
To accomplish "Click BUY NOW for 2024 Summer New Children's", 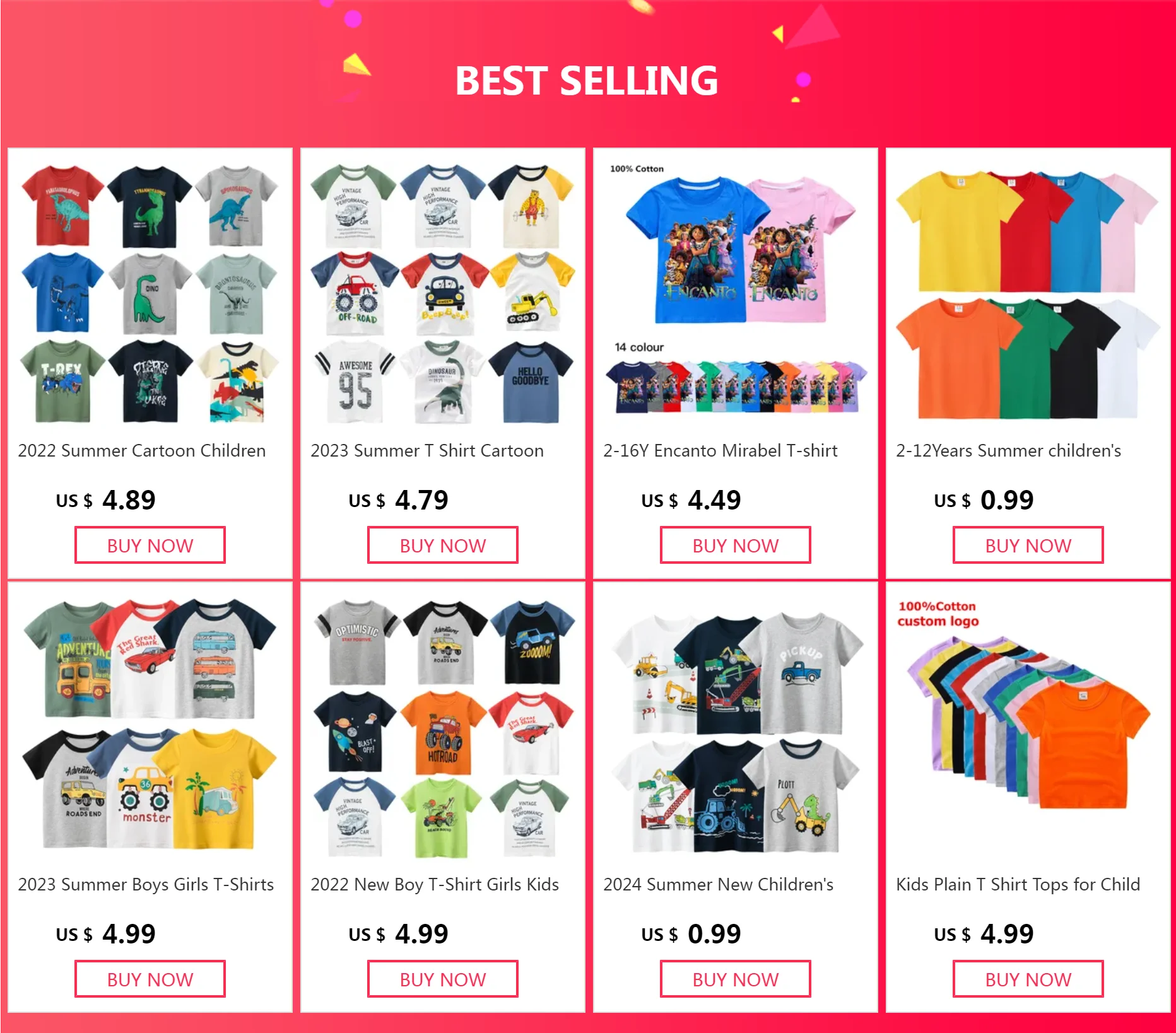I will [736, 979].
